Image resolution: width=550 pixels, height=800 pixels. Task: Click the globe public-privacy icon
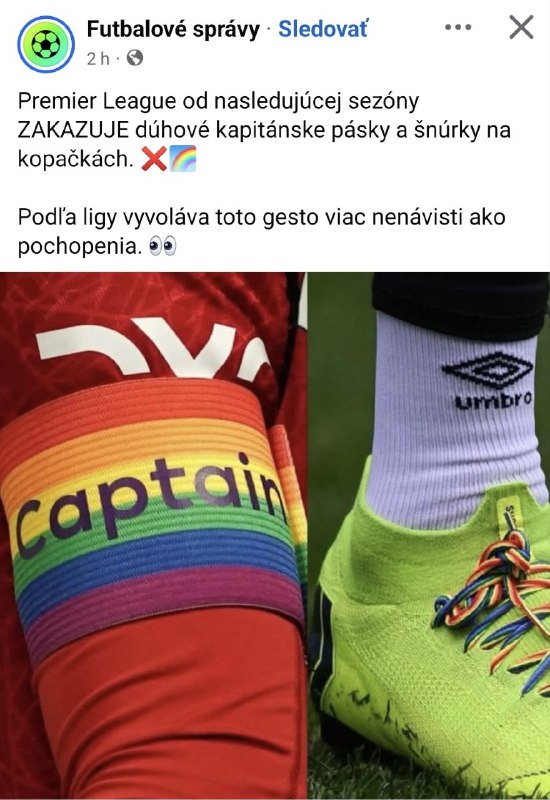point(135,58)
